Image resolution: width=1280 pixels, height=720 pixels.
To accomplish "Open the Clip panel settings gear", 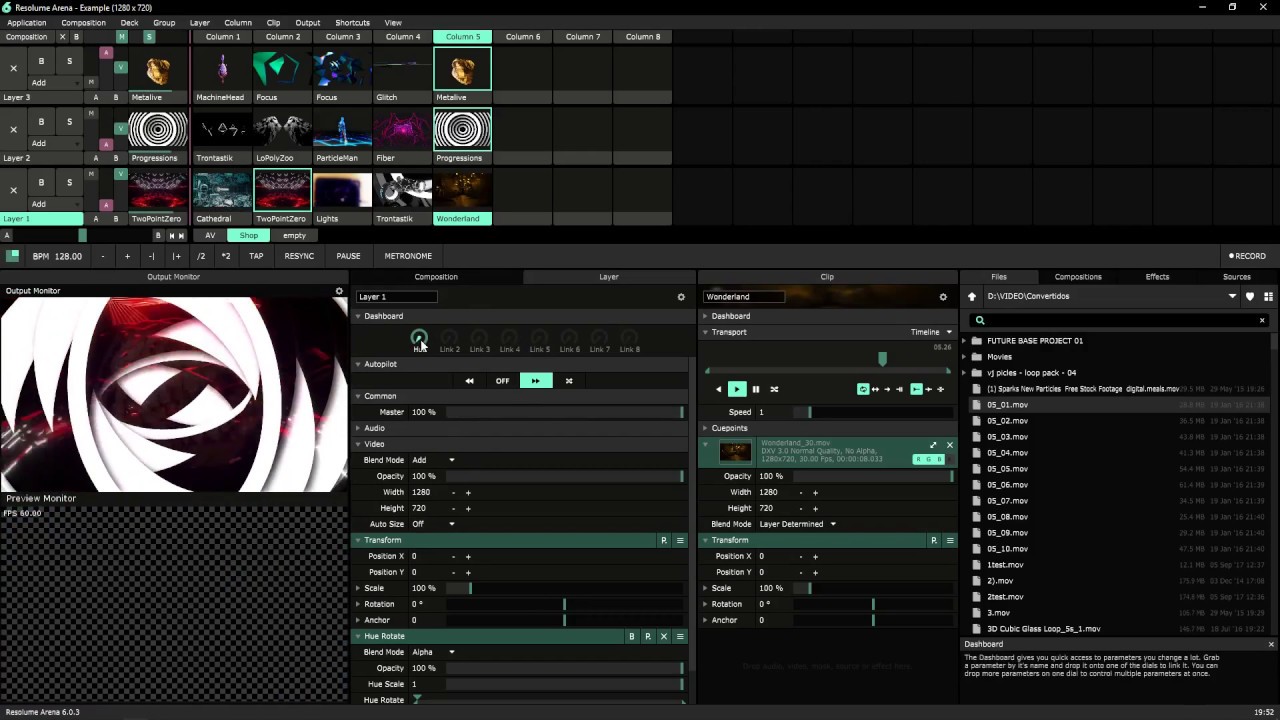I will [x=942, y=297].
